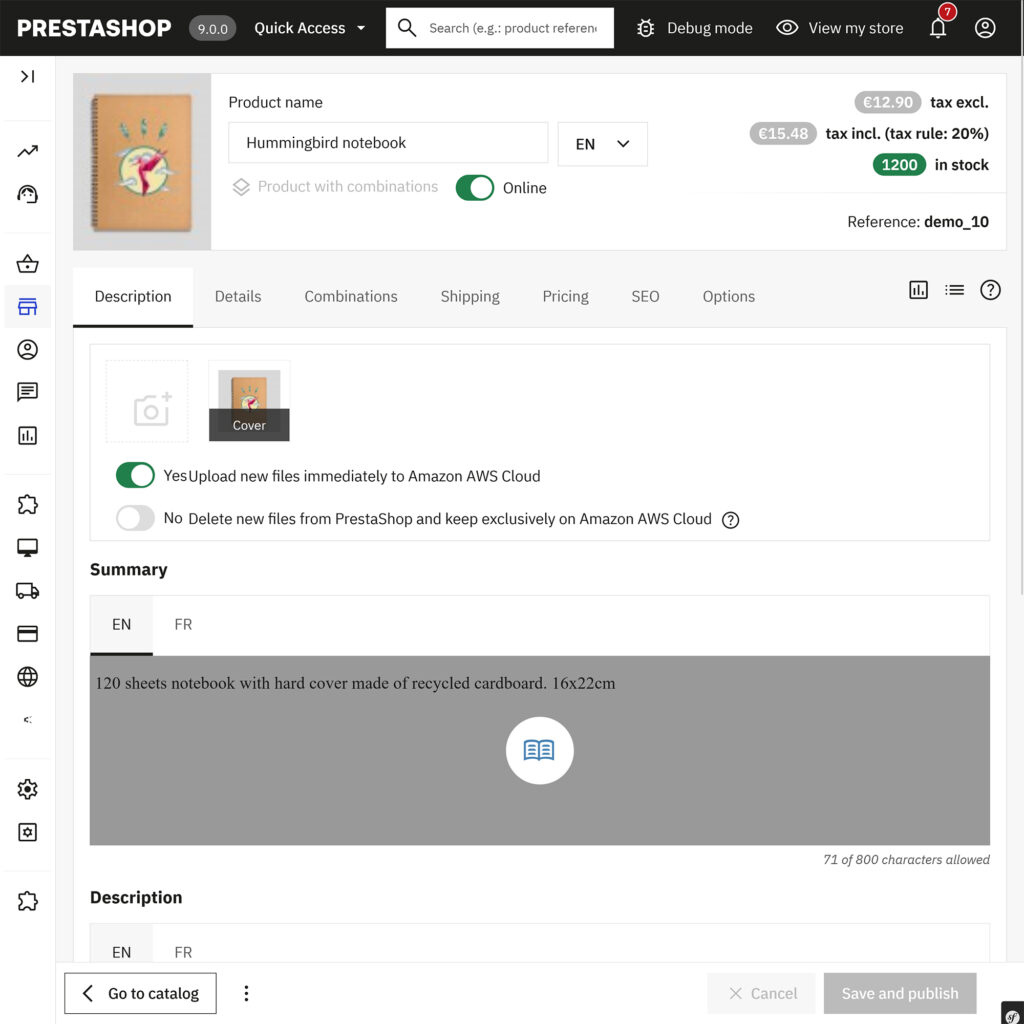Click the €12.90 tax excl. price badge
The image size is (1024, 1024).
pos(888,102)
